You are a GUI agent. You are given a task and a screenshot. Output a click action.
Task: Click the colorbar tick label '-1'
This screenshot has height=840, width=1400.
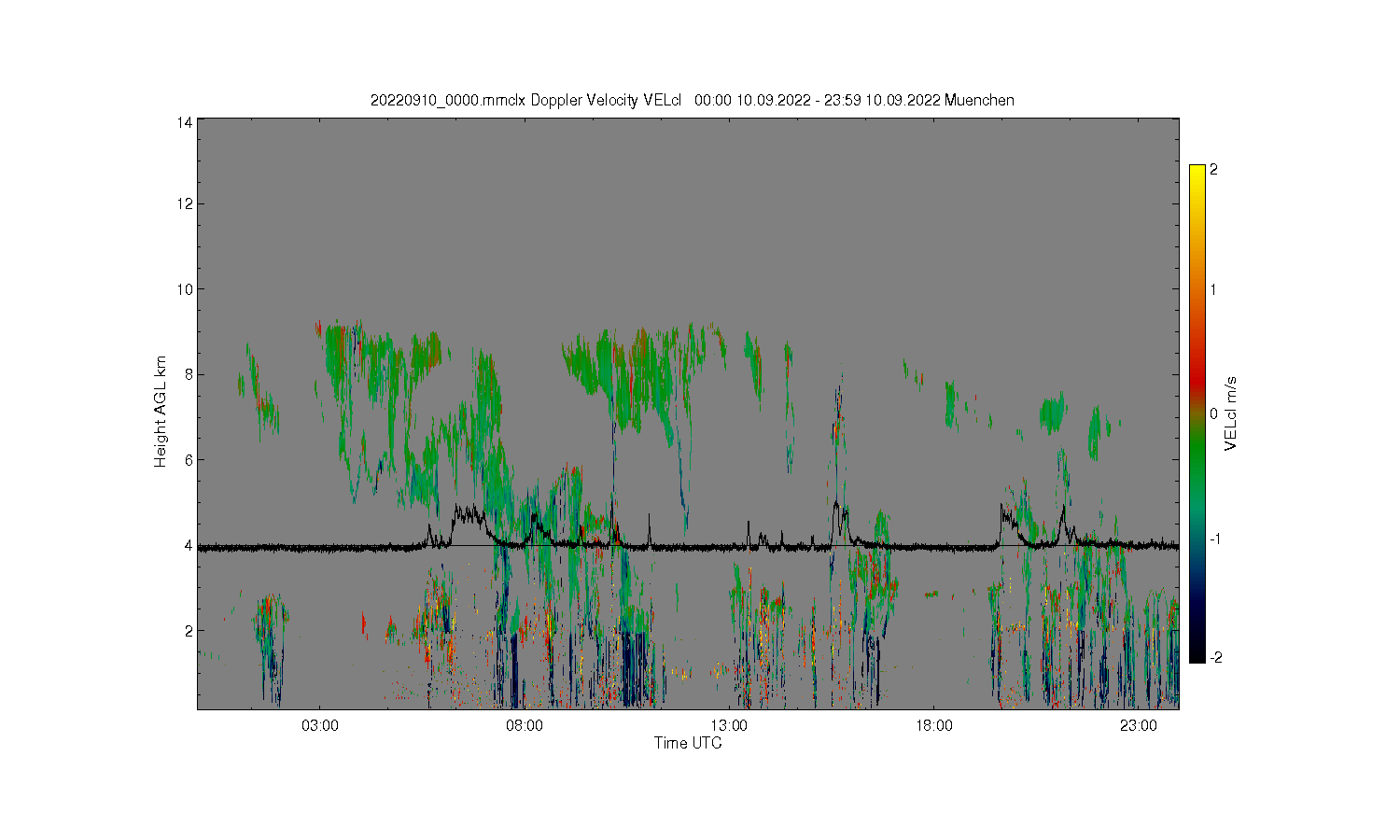1216,539
